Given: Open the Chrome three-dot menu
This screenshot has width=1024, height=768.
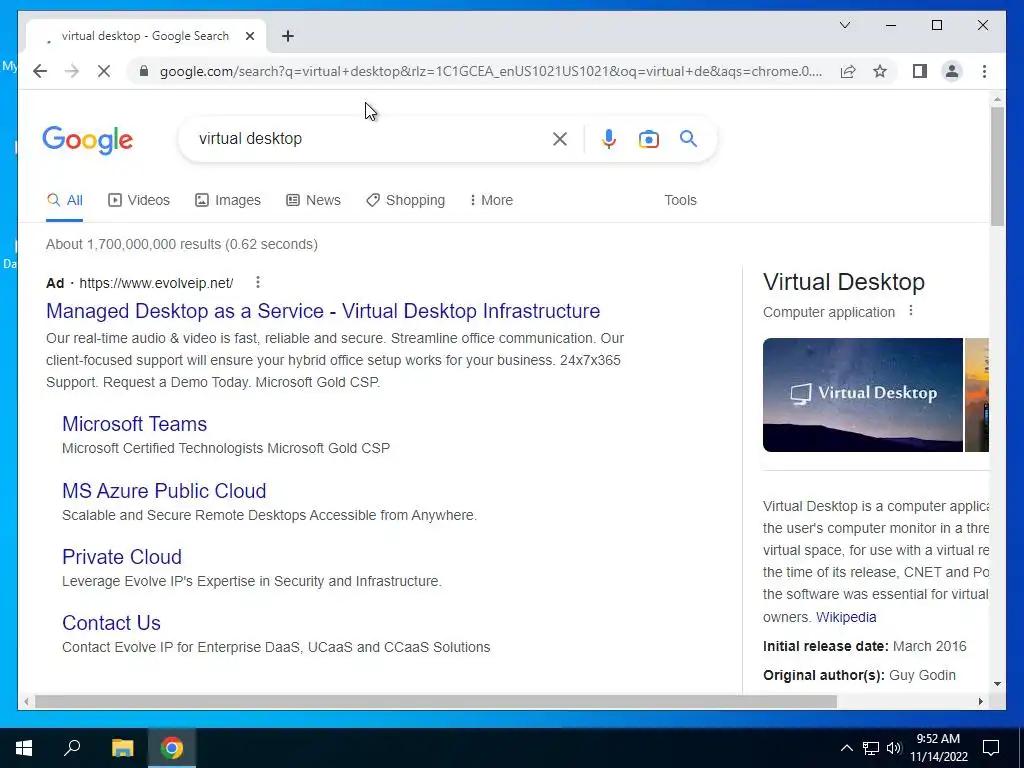Looking at the screenshot, I should tap(984, 71).
